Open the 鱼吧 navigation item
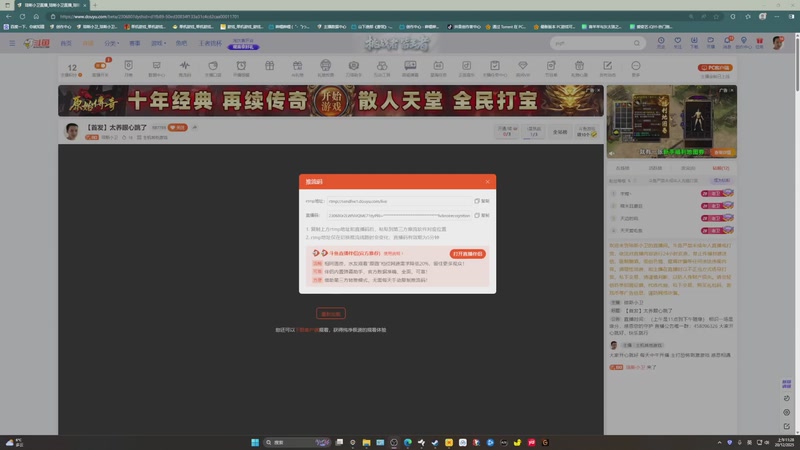800x450 pixels. [x=181, y=43]
